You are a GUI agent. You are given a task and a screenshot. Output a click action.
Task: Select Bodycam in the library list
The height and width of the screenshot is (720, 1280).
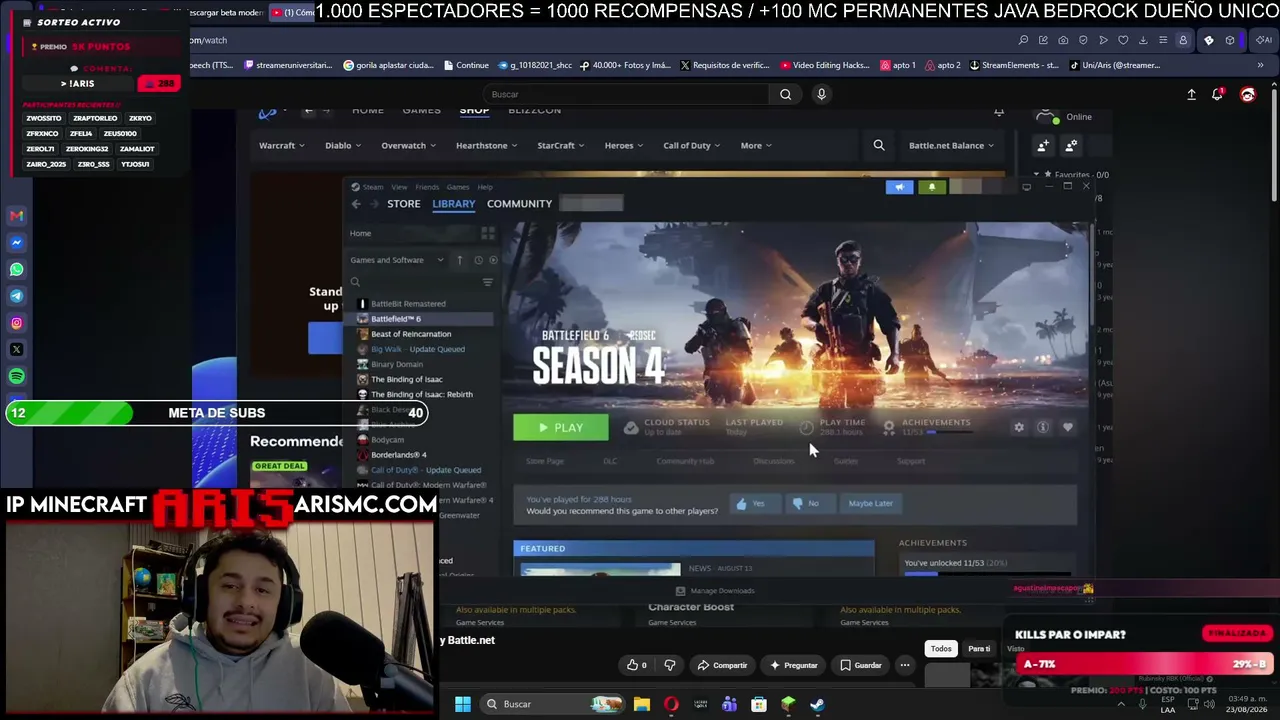[387, 440]
